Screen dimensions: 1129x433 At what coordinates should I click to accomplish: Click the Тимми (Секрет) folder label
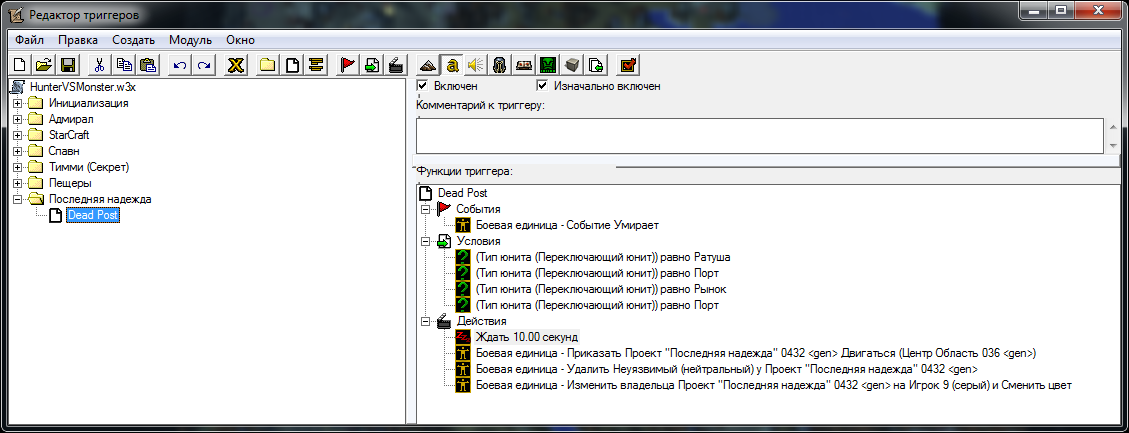tap(89, 167)
